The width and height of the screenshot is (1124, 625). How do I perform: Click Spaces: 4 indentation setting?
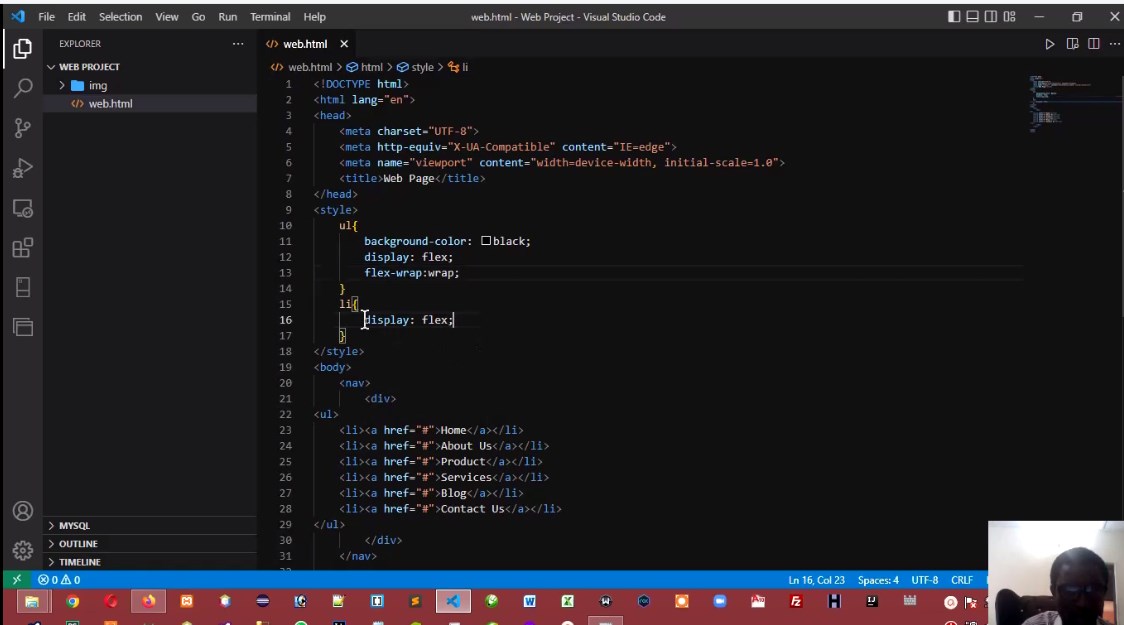878,580
